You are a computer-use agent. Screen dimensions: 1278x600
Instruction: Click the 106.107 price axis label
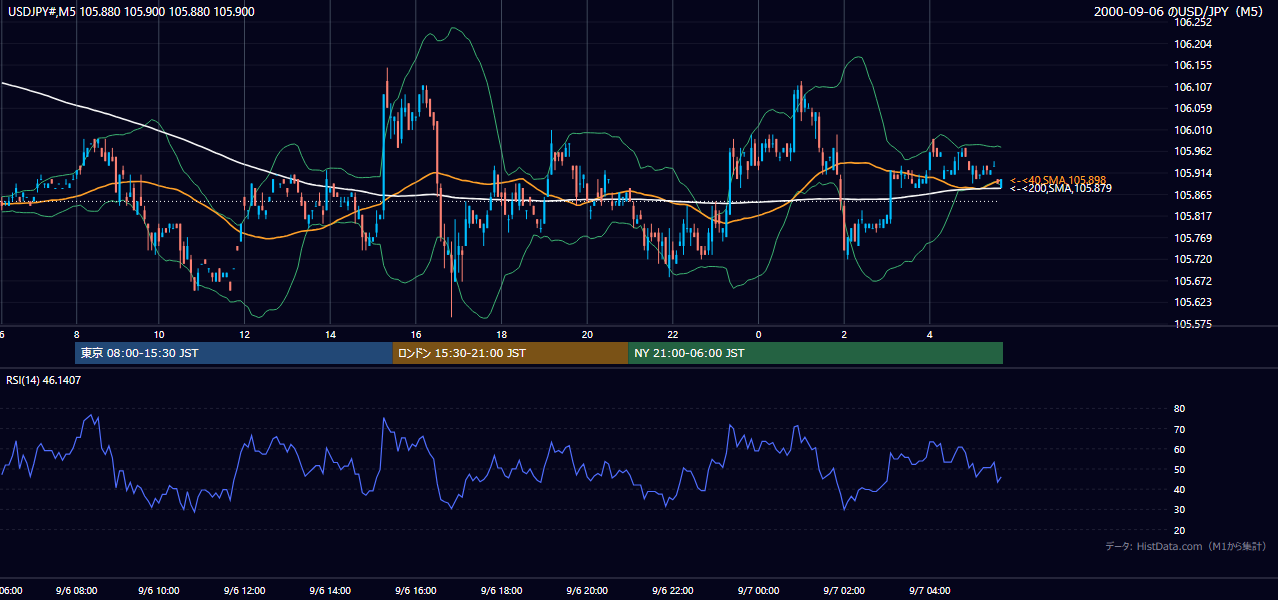(1193, 87)
